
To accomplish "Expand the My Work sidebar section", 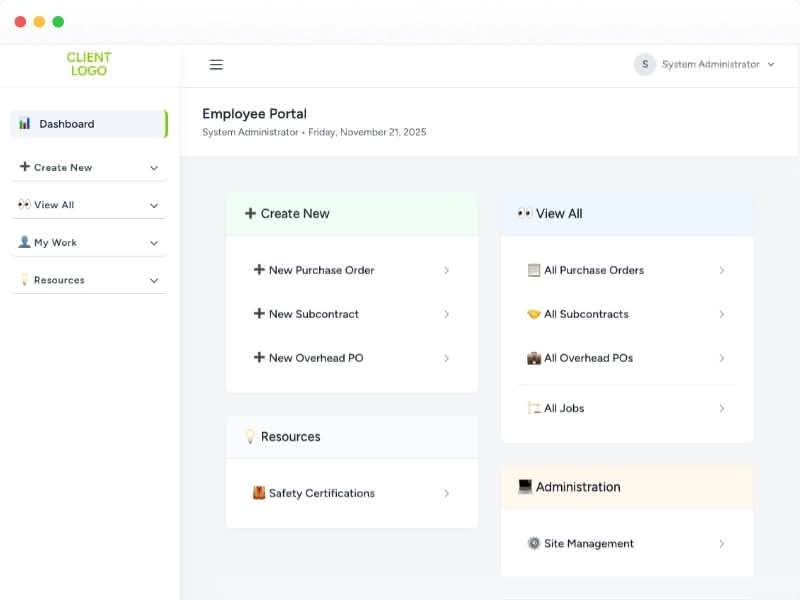I will [88, 241].
